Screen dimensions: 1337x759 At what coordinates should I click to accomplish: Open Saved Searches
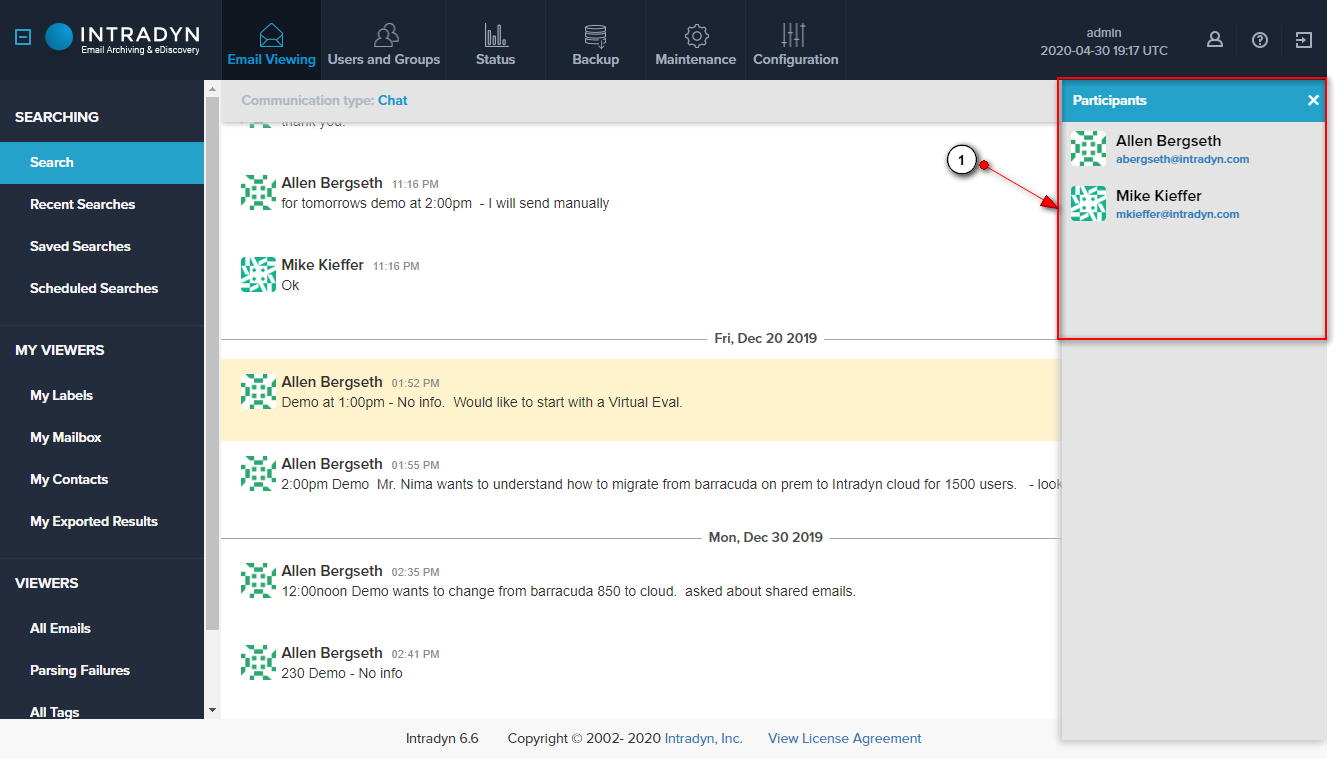[102, 246]
